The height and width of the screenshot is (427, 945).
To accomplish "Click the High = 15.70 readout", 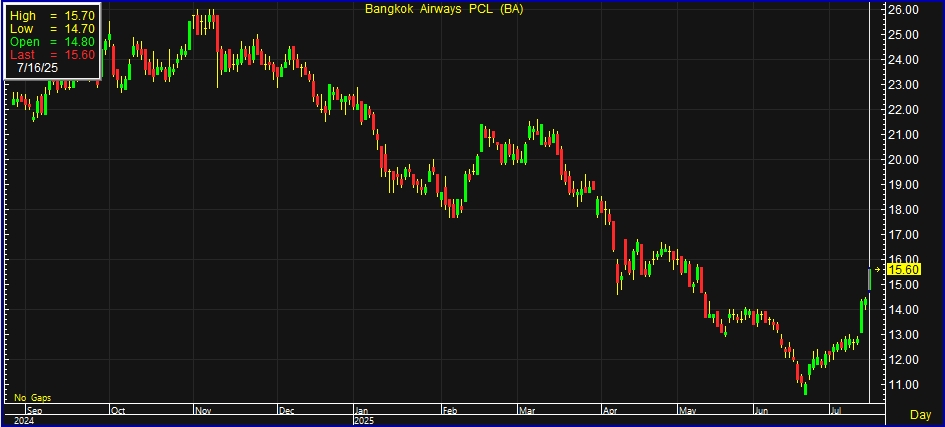I will (x=52, y=17).
